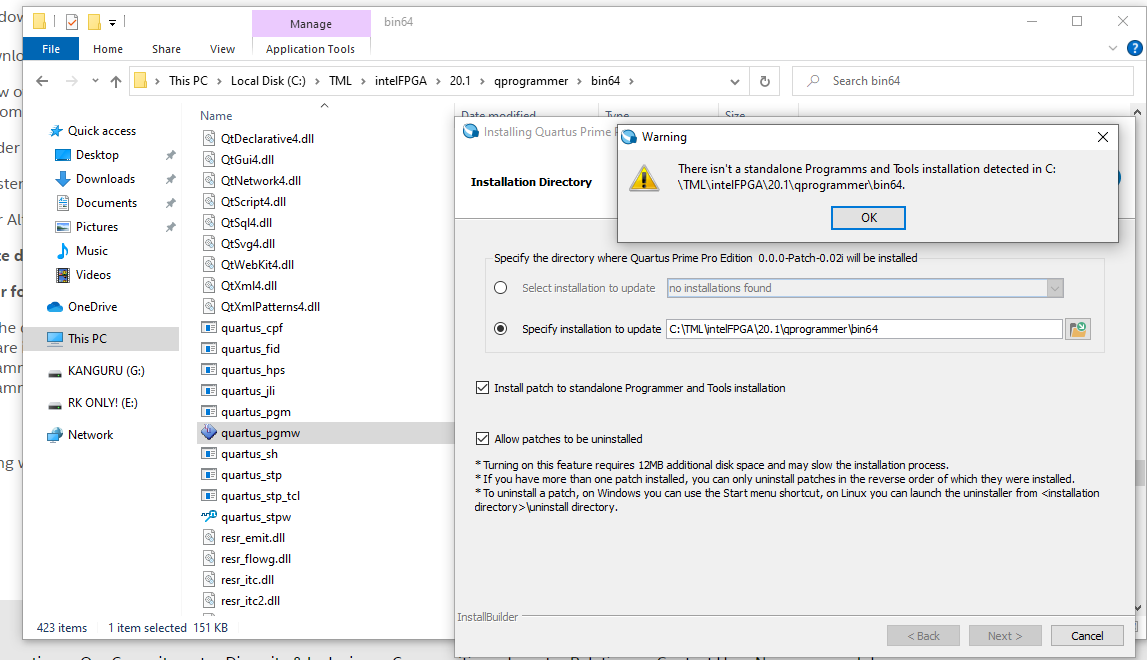Select the quartus_pgmw application icon
The width and height of the screenshot is (1147, 660).
(209, 432)
